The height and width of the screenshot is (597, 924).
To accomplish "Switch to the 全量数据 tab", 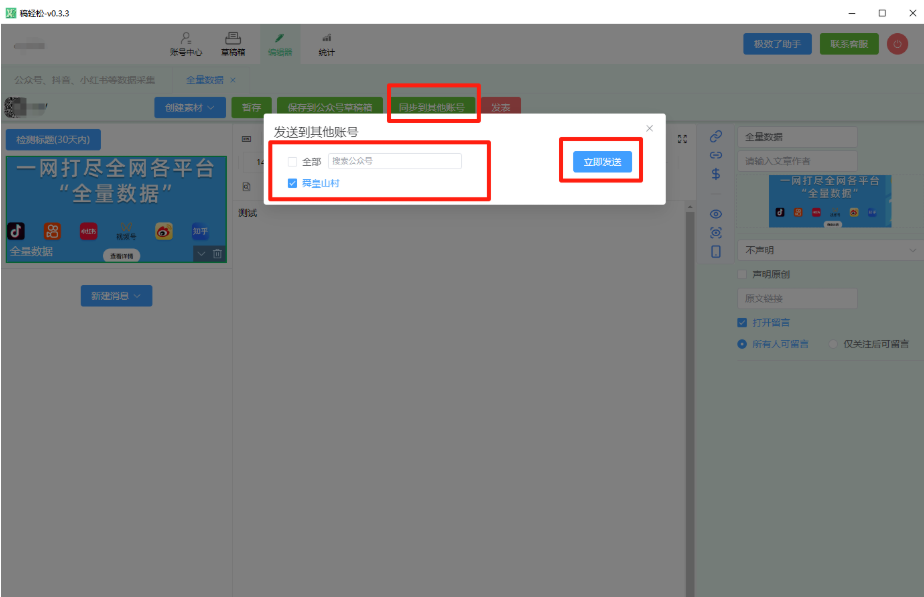I will (206, 79).
